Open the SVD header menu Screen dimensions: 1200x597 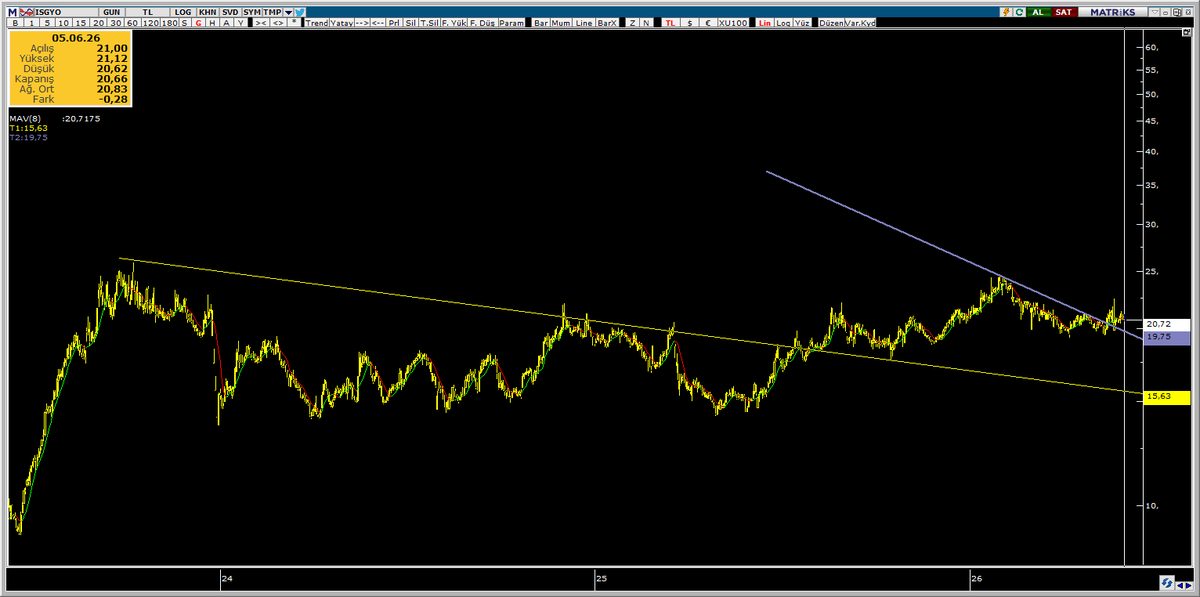tap(230, 12)
